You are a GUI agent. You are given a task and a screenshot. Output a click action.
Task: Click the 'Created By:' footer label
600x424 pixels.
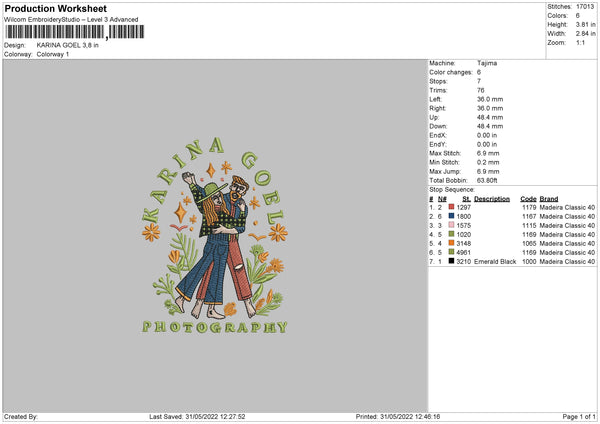click(21, 416)
